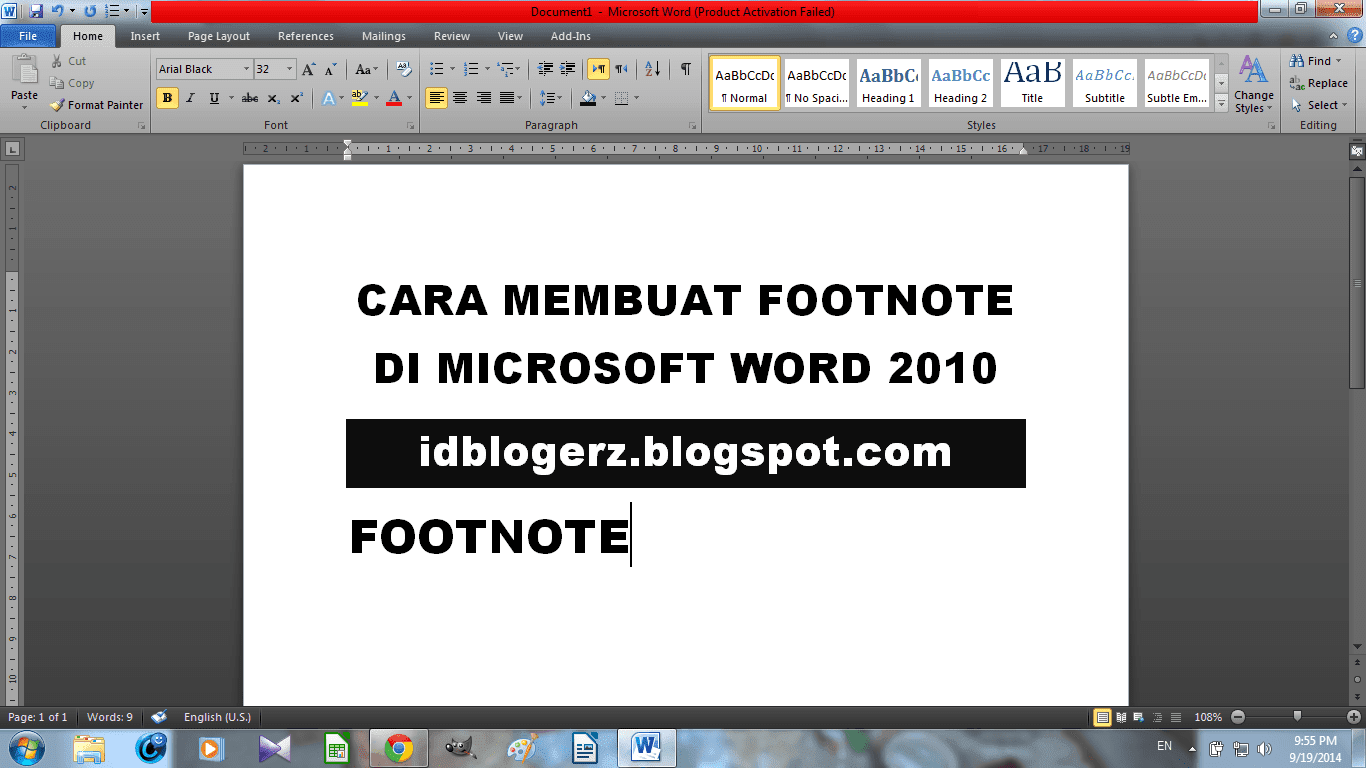Open the Sort icon in Paragraph group
This screenshot has width=1366, height=768.
(x=652, y=70)
